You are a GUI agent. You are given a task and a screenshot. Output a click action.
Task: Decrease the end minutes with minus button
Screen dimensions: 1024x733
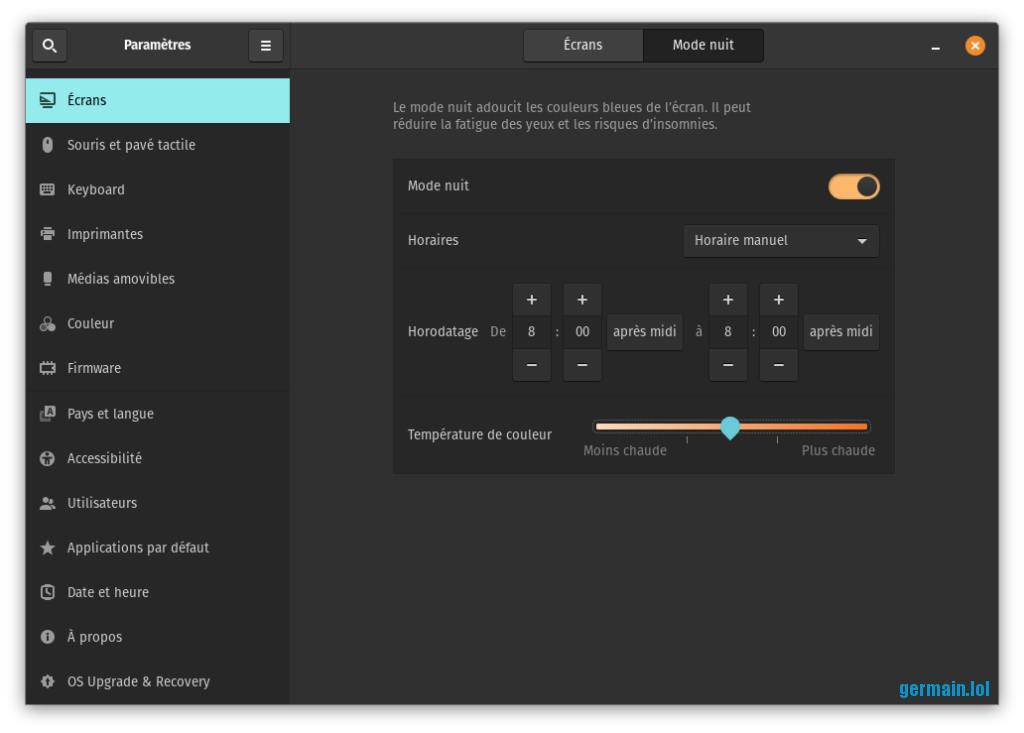click(x=778, y=365)
